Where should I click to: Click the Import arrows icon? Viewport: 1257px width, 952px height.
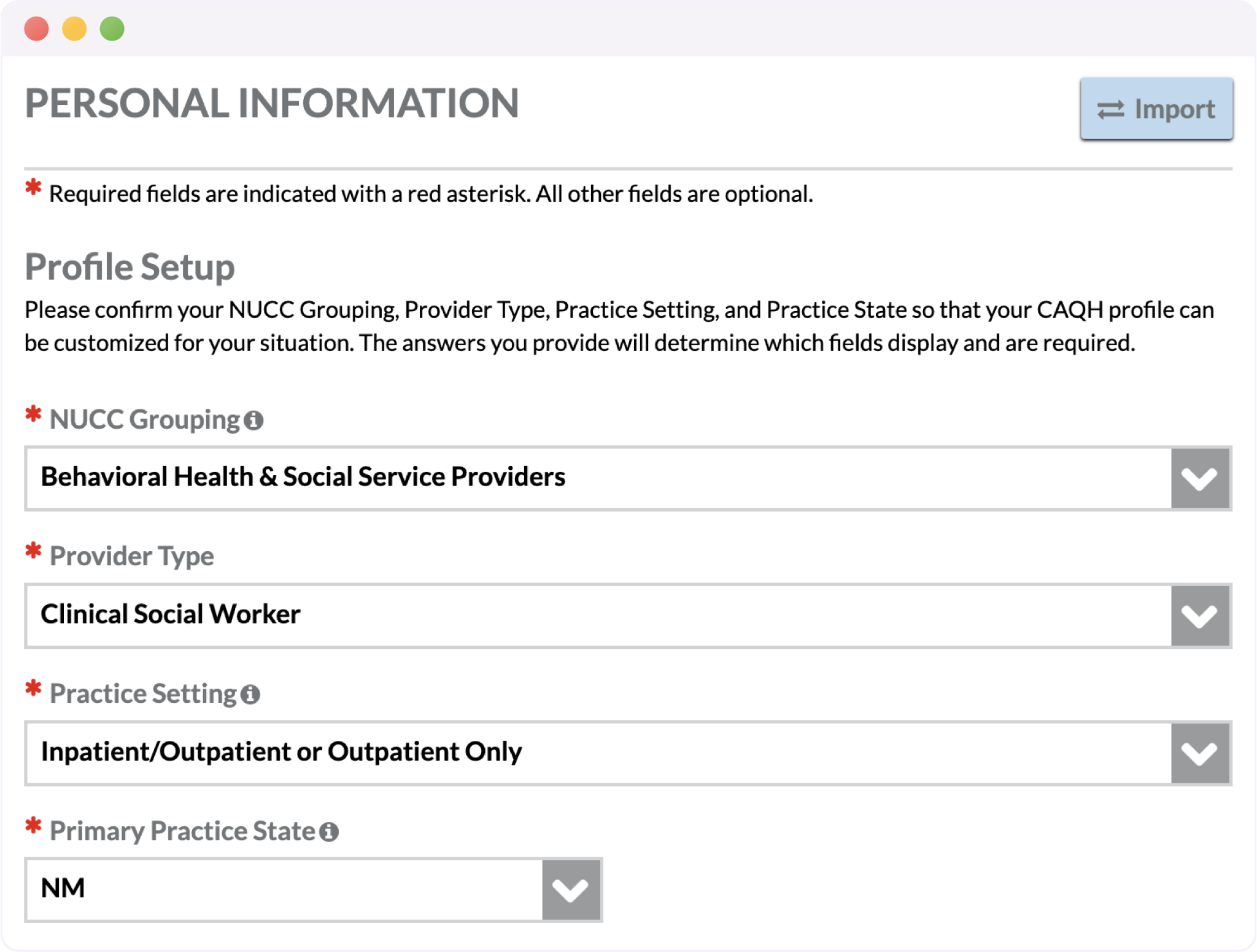point(1110,109)
